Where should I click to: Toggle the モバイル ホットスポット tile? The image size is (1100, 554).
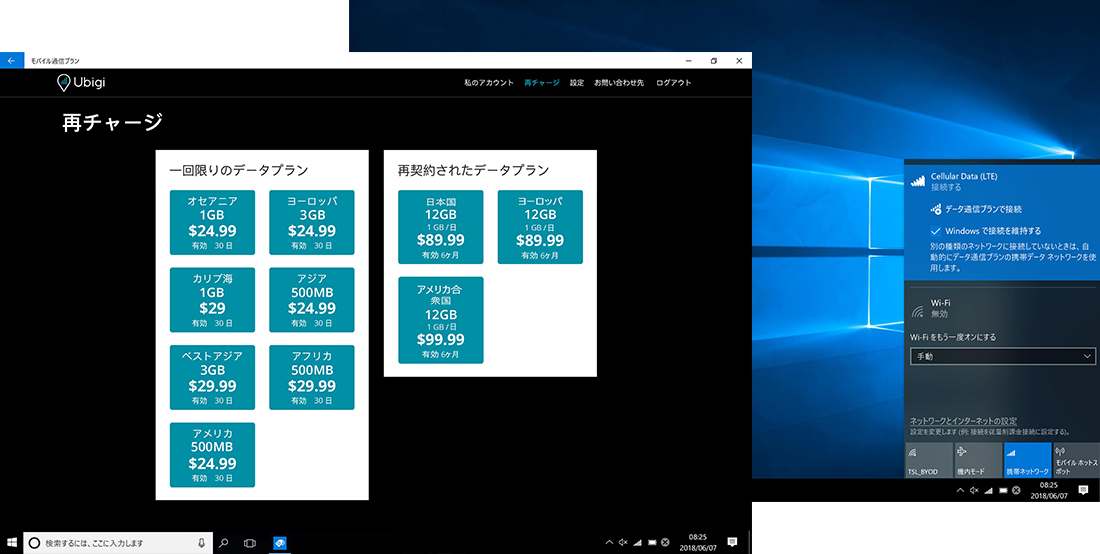tap(1076, 460)
